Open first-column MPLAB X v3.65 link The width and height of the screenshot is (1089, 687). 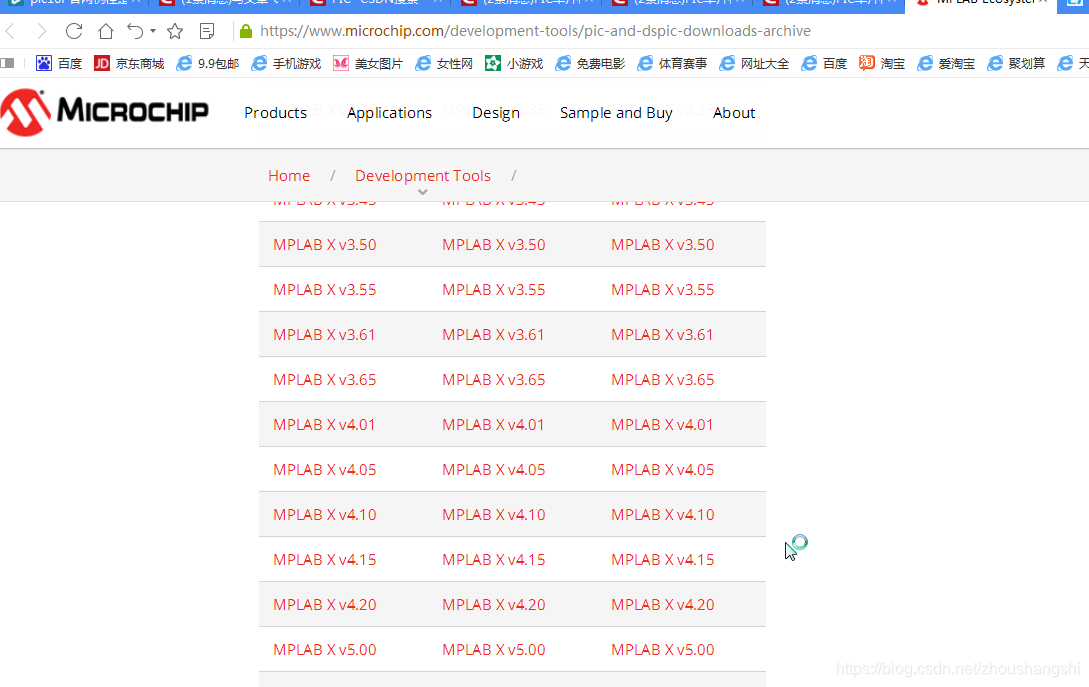[x=324, y=380]
